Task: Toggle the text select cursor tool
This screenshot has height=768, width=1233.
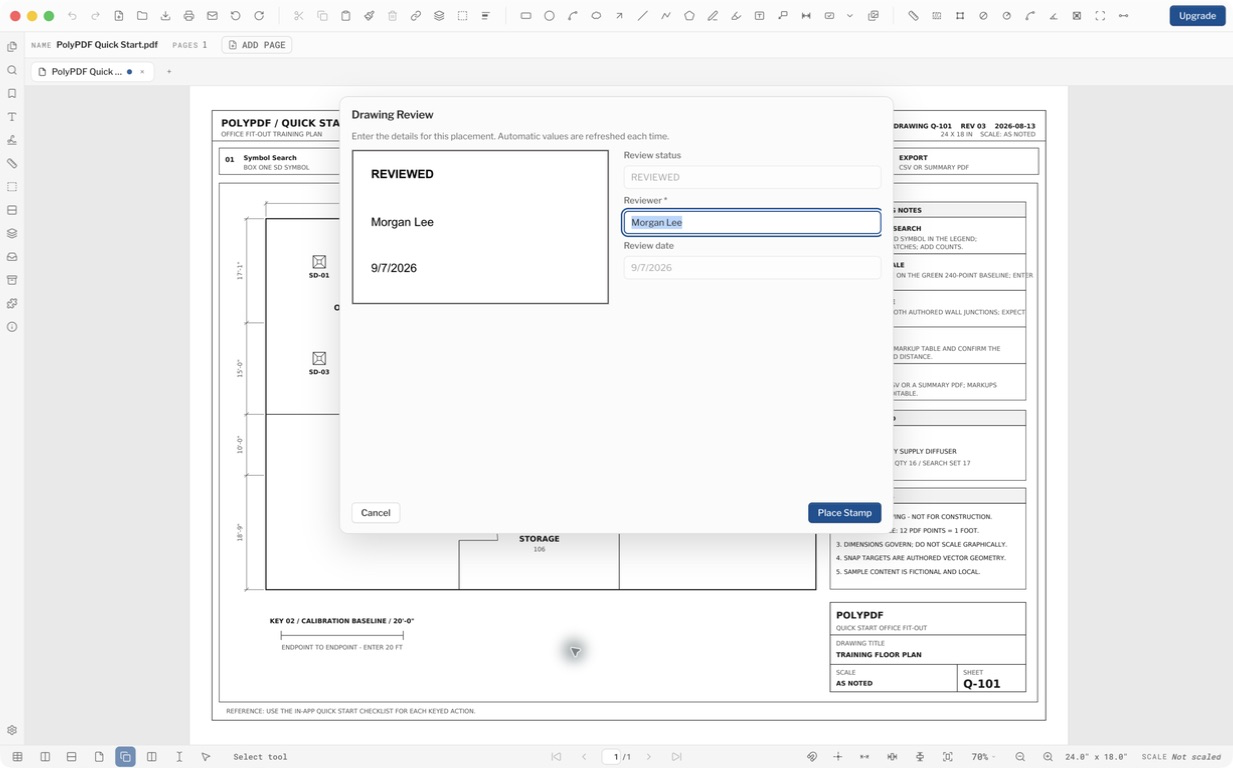Action: pos(179,757)
